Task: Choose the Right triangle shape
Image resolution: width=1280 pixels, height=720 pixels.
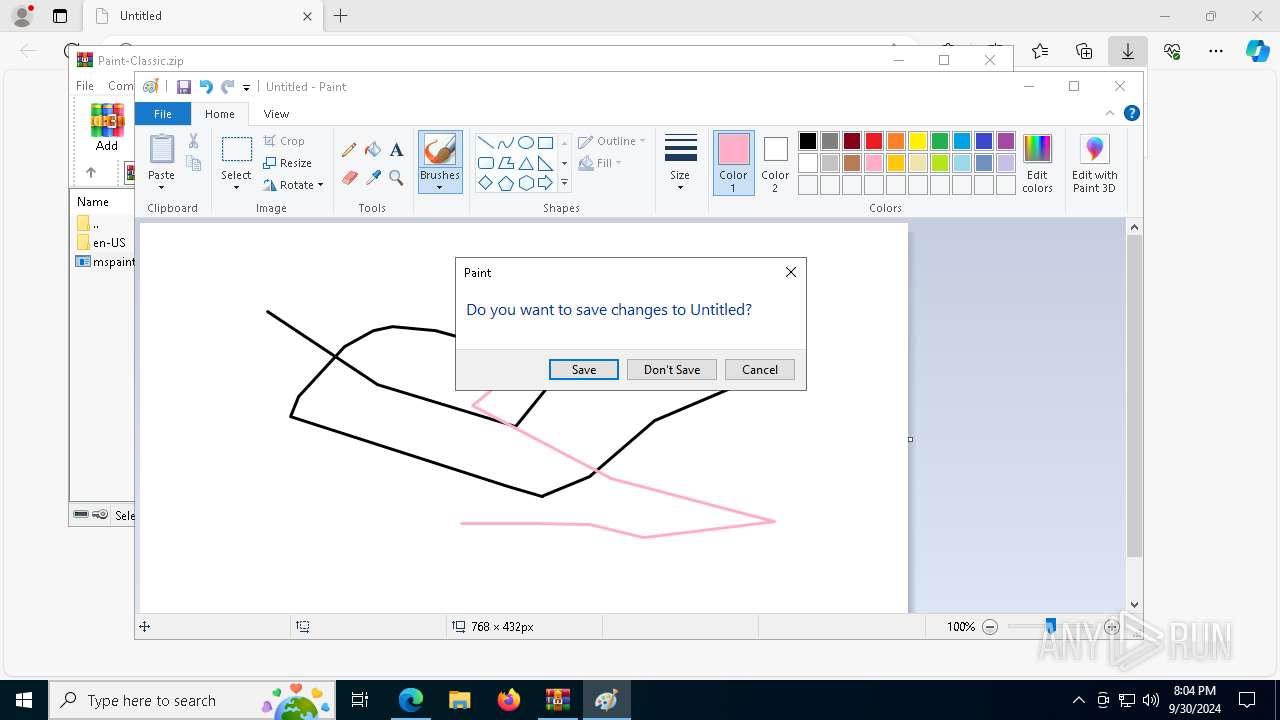Action: pyautogui.click(x=545, y=163)
